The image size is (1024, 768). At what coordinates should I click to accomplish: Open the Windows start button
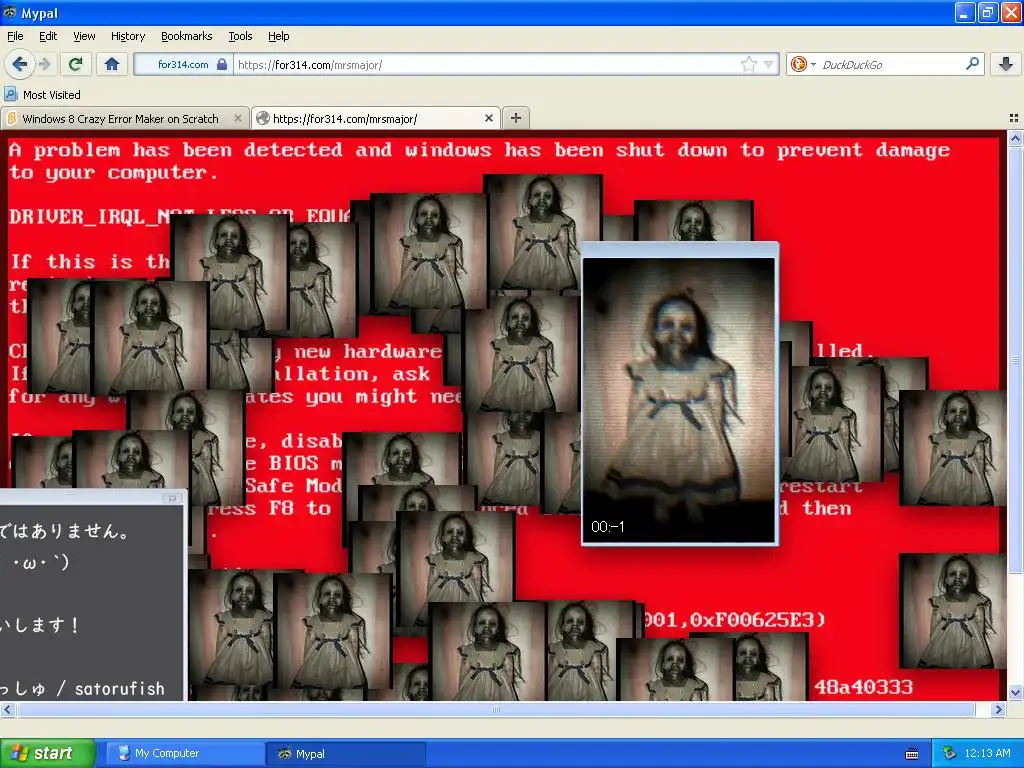pos(48,753)
